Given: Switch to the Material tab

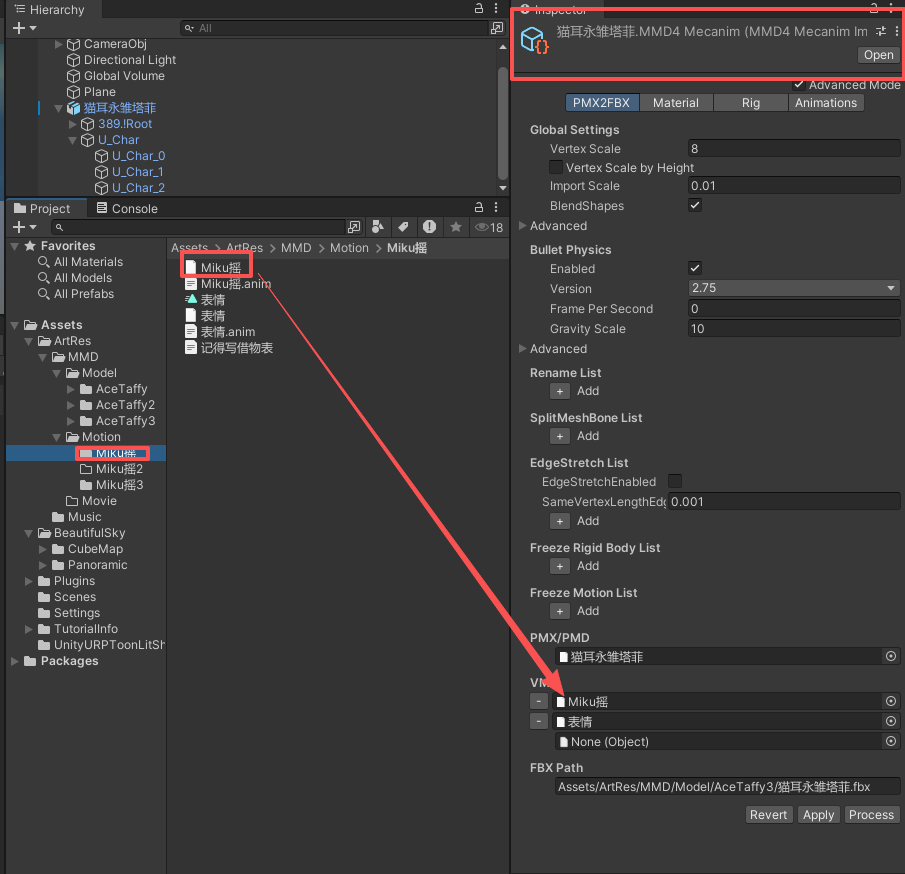Looking at the screenshot, I should click(x=676, y=103).
